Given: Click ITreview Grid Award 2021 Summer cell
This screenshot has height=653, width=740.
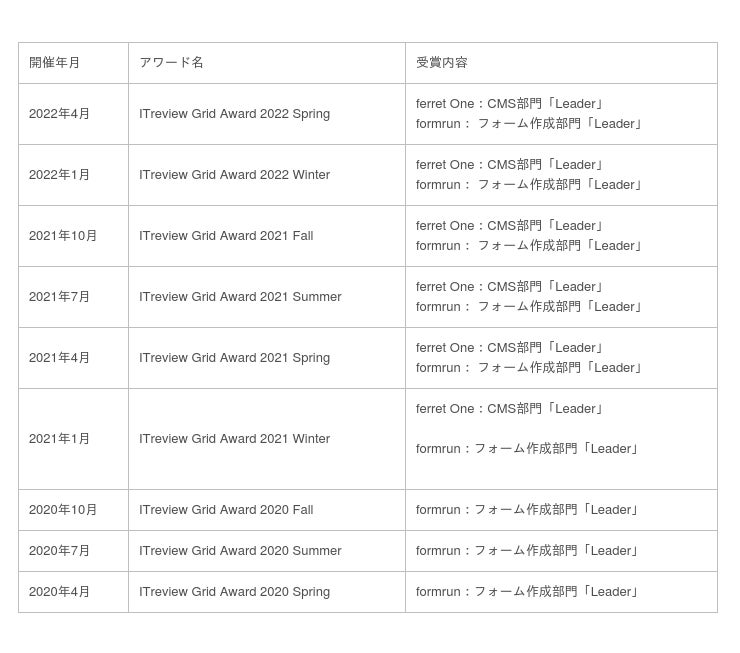Looking at the screenshot, I should (240, 297).
